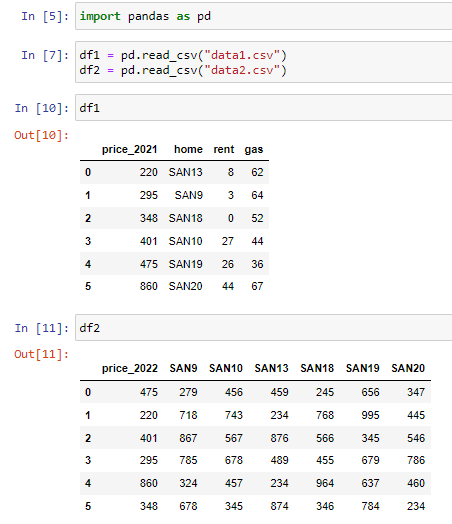
Task: Select SAN19 cell in df1 home column
Action: coord(185,264)
